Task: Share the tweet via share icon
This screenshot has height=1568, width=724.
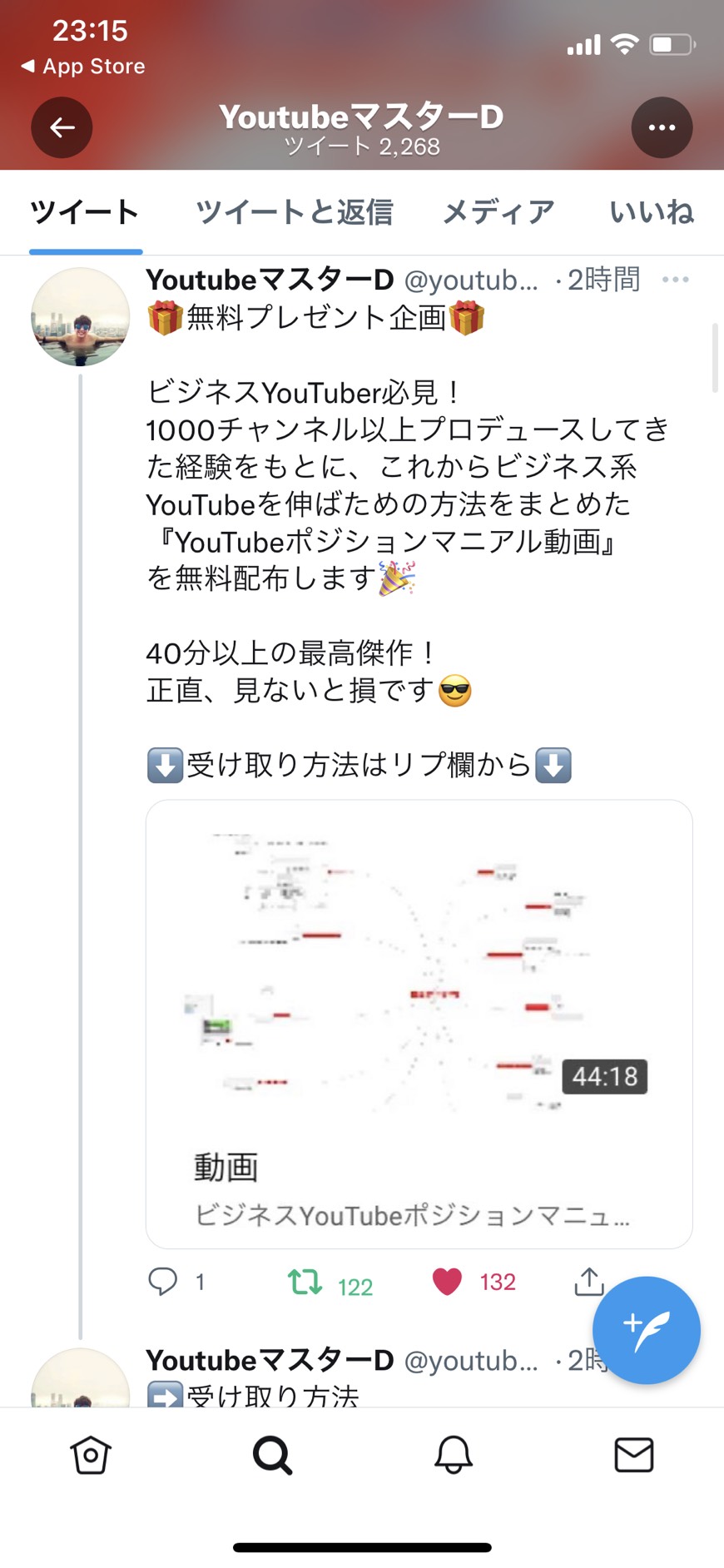Action: 589,1282
